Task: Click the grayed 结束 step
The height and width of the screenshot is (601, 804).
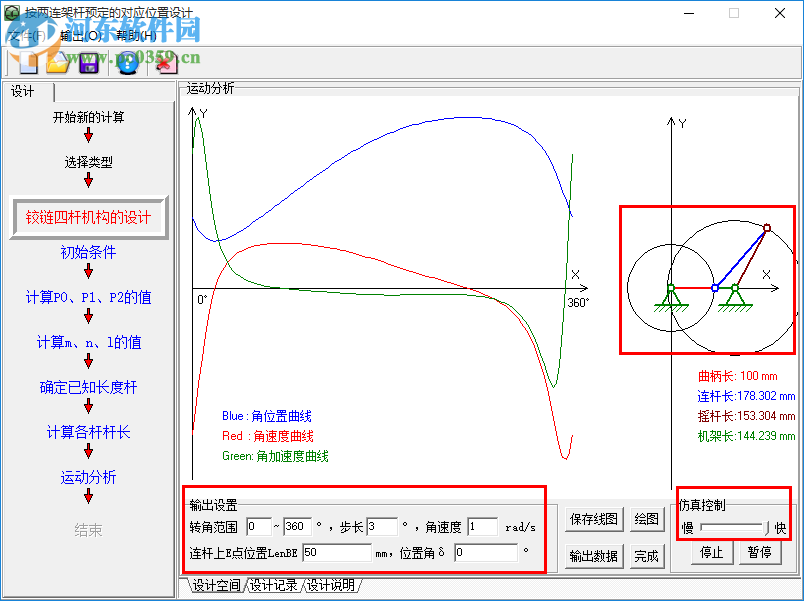Action: [x=89, y=530]
